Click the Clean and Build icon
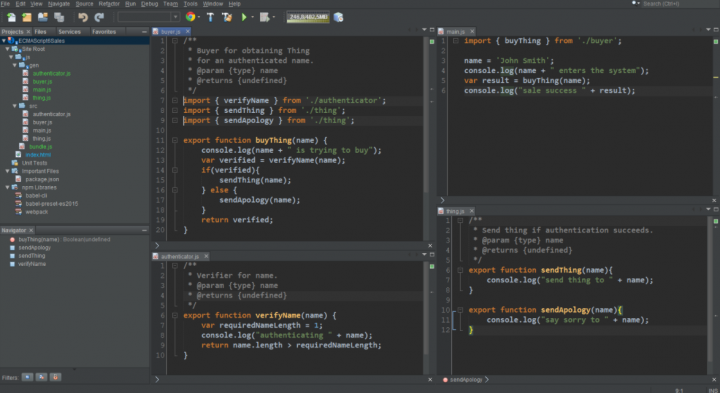The height and width of the screenshot is (393, 720). (x=227, y=17)
